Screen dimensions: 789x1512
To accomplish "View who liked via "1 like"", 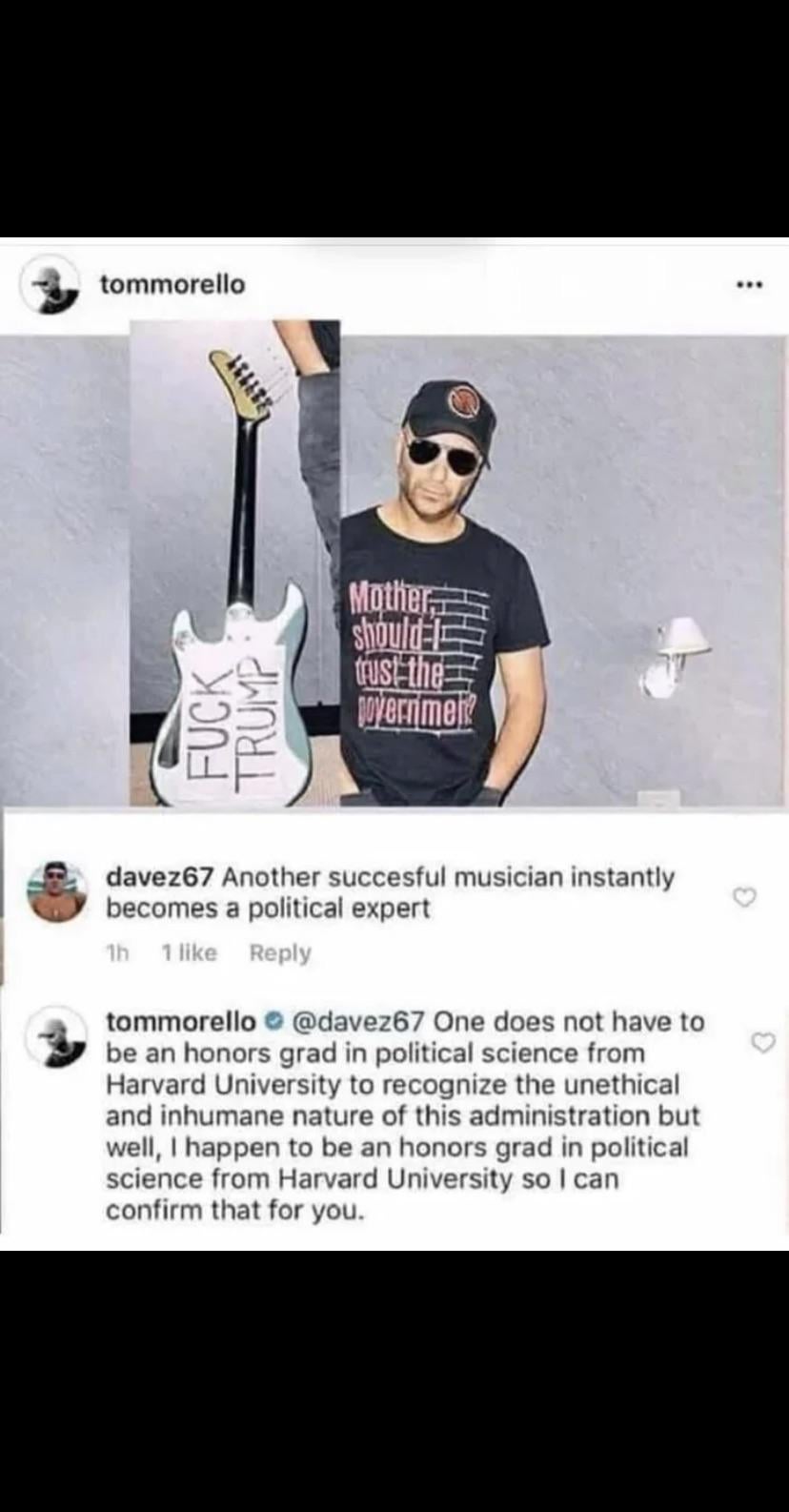I will [189, 952].
